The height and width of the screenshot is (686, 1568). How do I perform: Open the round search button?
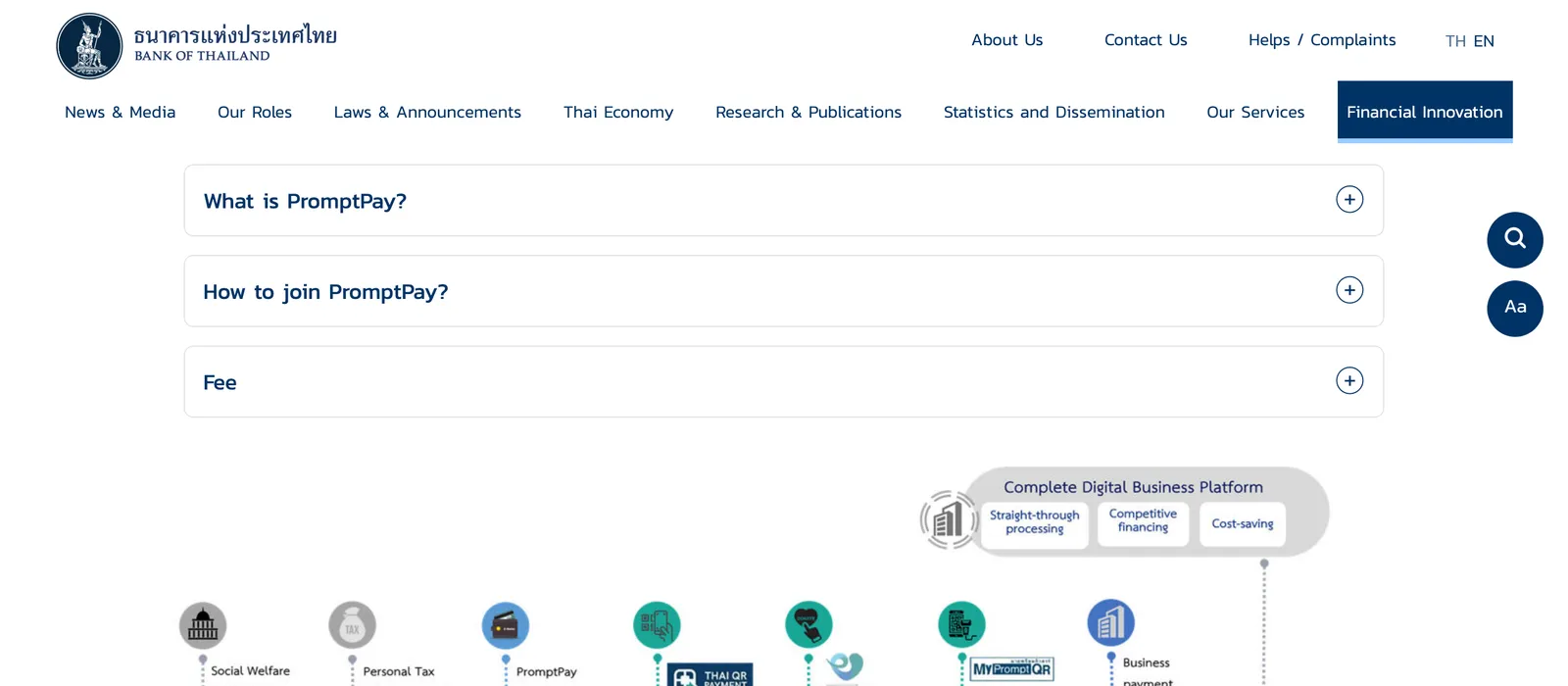tap(1515, 240)
